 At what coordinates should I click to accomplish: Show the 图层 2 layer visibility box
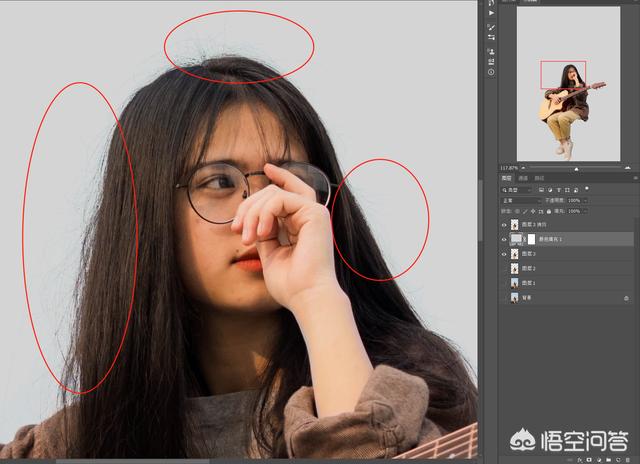click(504, 269)
